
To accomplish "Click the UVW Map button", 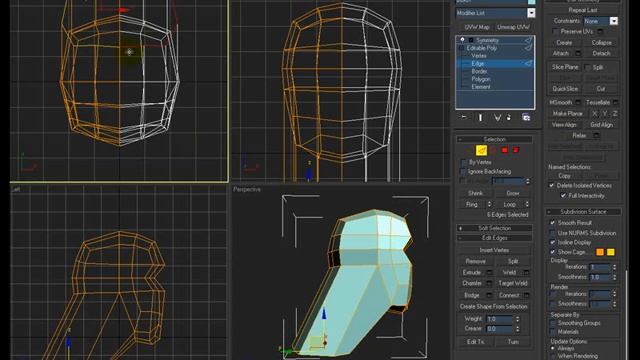I will (x=477, y=27).
